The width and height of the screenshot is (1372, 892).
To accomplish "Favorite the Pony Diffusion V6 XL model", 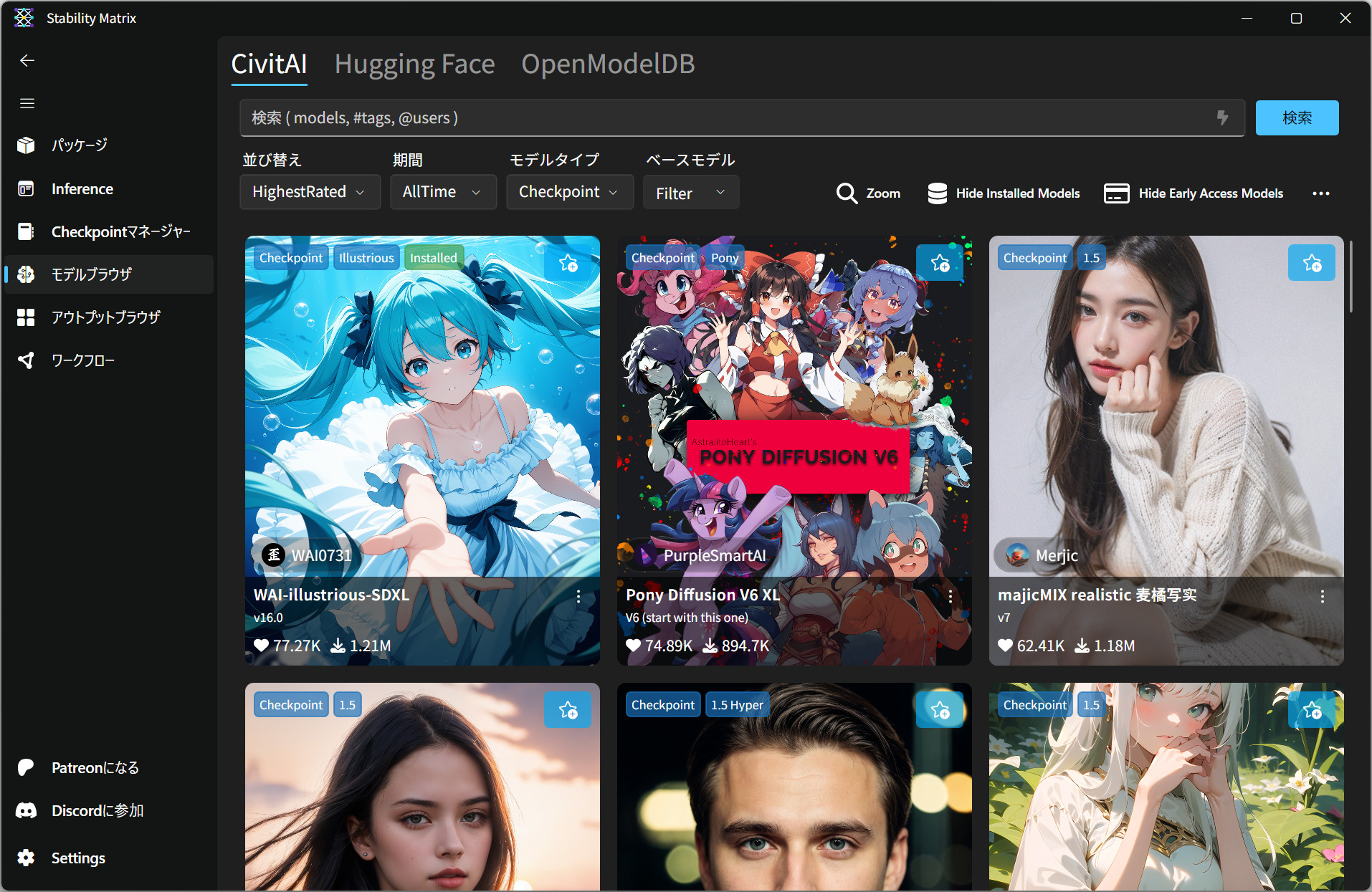I will pos(940,263).
